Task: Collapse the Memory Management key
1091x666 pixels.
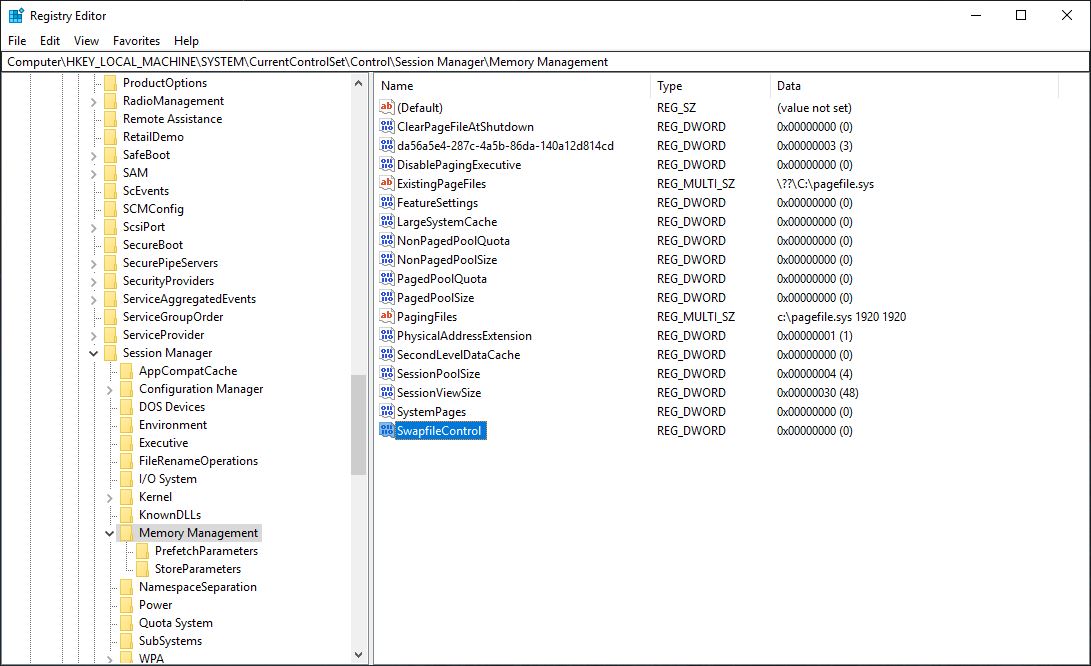Action: pyautogui.click(x=110, y=533)
